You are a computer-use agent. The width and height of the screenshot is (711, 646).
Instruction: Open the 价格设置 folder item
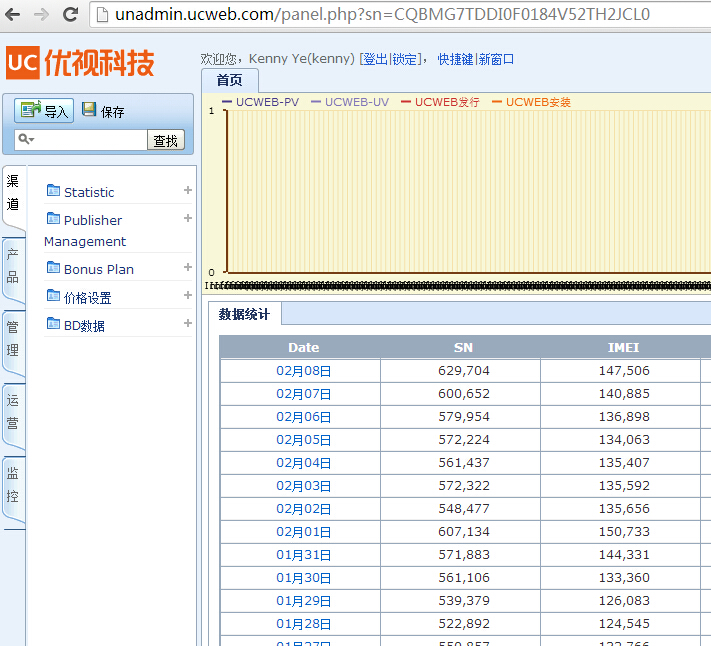(88, 298)
